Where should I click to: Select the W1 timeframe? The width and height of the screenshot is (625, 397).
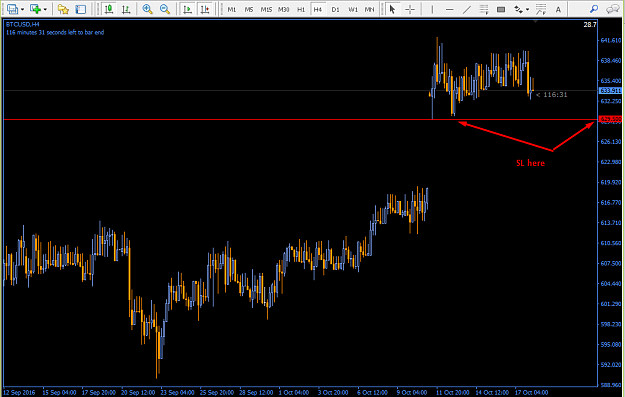click(353, 9)
